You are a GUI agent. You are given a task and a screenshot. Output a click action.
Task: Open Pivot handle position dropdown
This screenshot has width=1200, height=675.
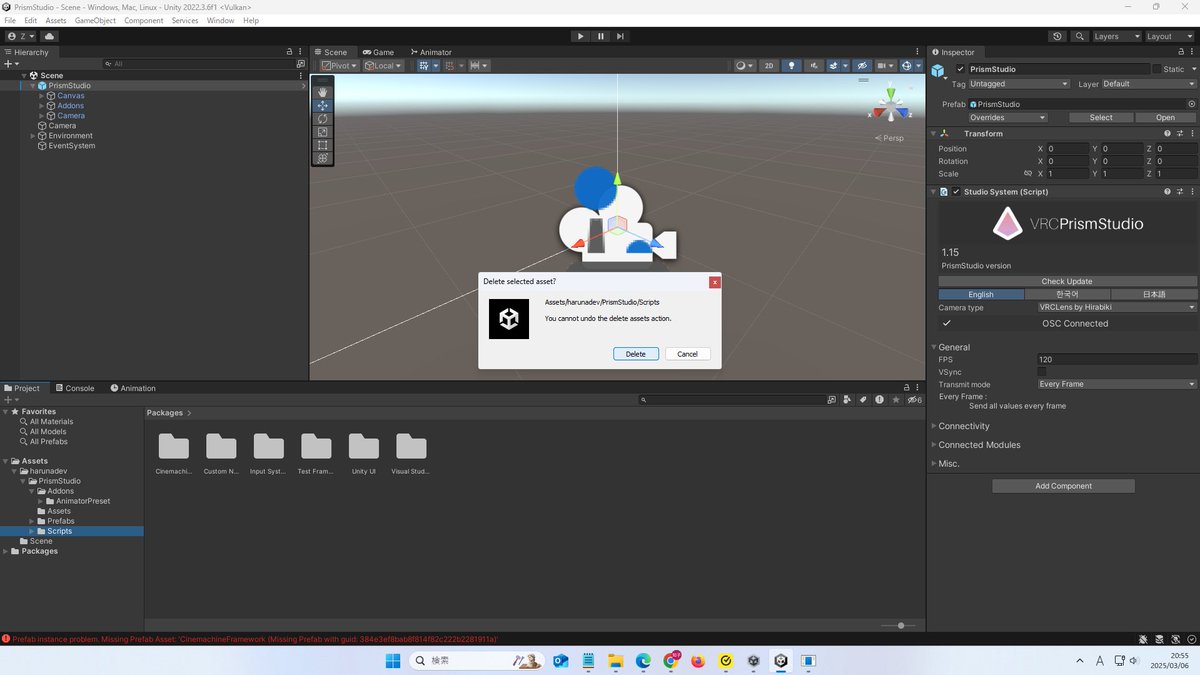point(340,65)
